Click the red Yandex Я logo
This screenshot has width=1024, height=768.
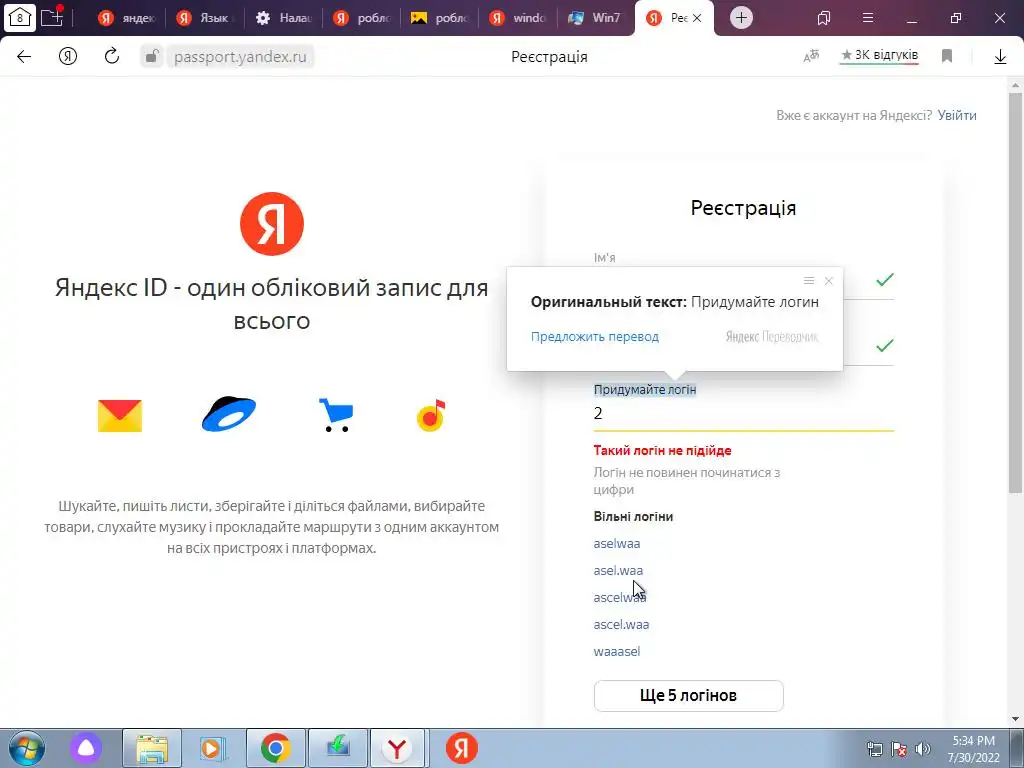click(x=272, y=224)
